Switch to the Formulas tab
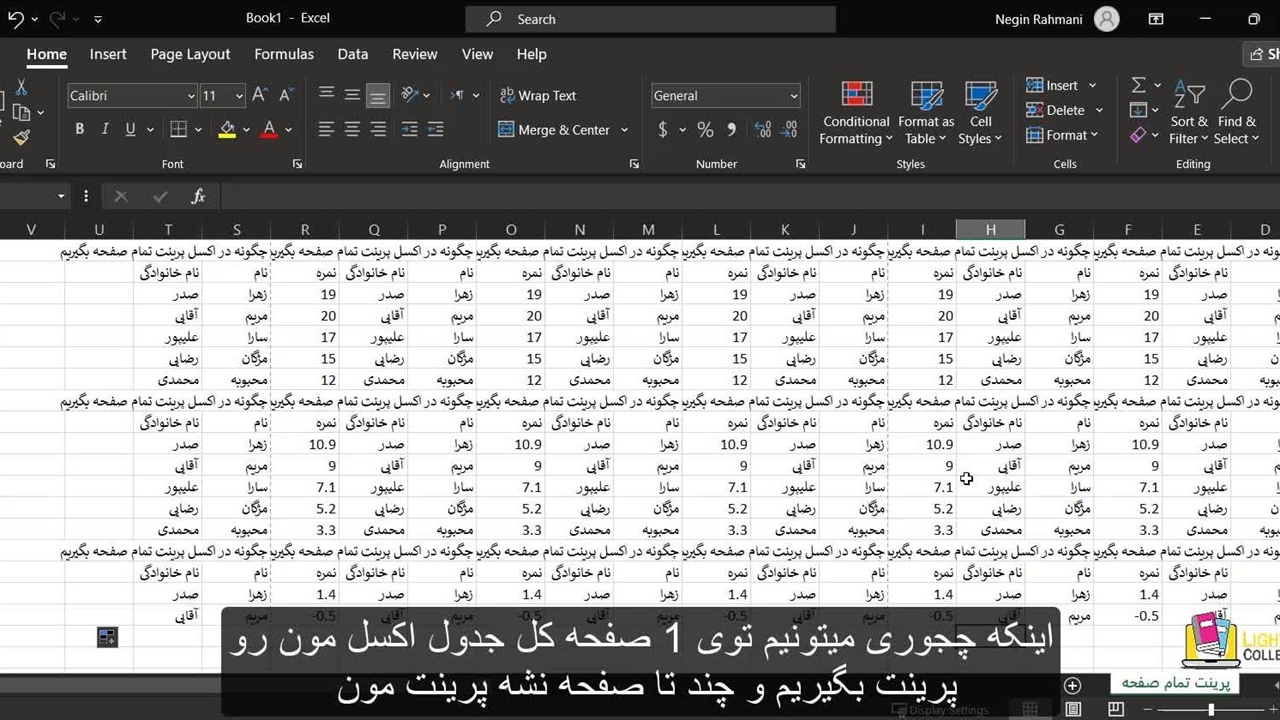This screenshot has width=1280, height=720. [284, 54]
